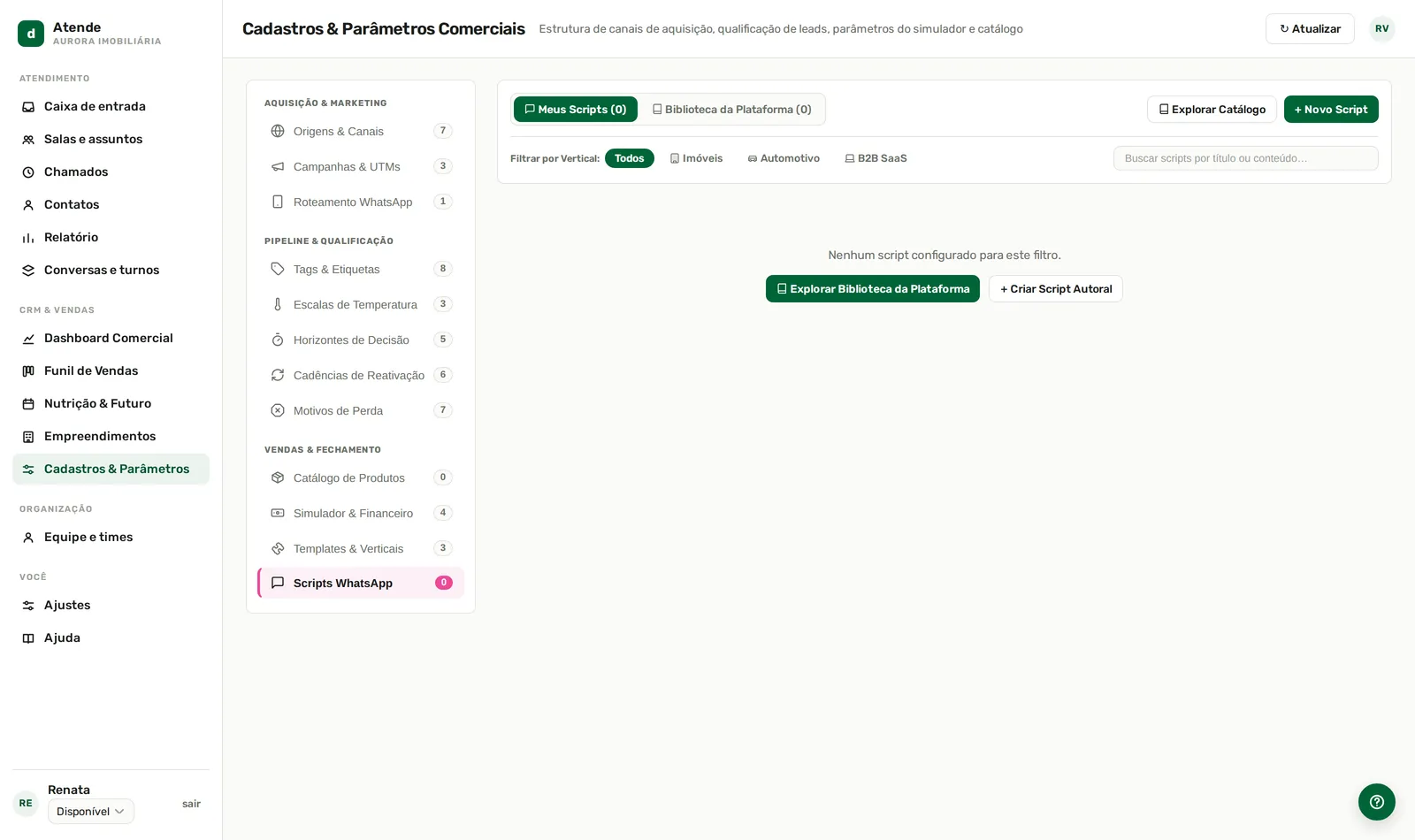
Task: Open Chamados clock icon
Action: tap(28, 172)
